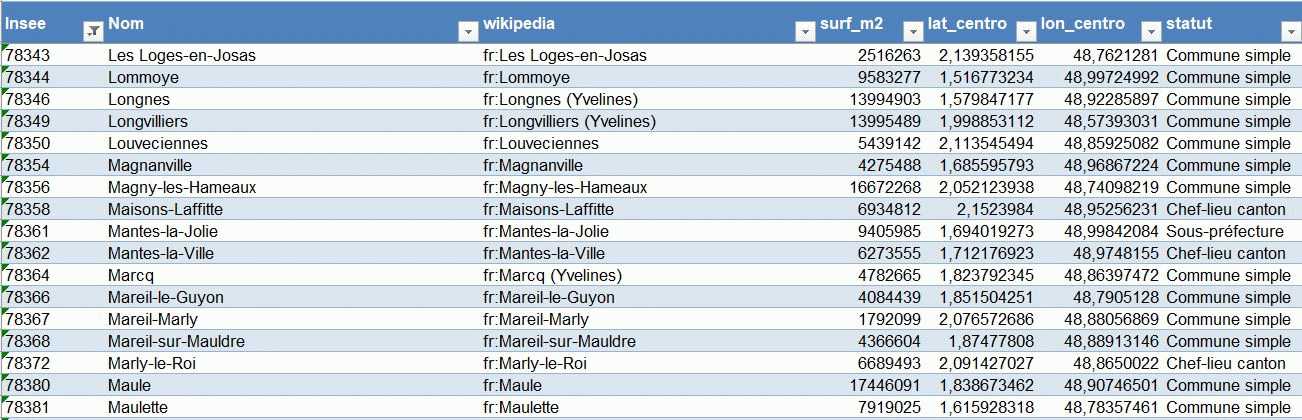
Task: Open the active filter on Insee column
Action: tap(92, 31)
